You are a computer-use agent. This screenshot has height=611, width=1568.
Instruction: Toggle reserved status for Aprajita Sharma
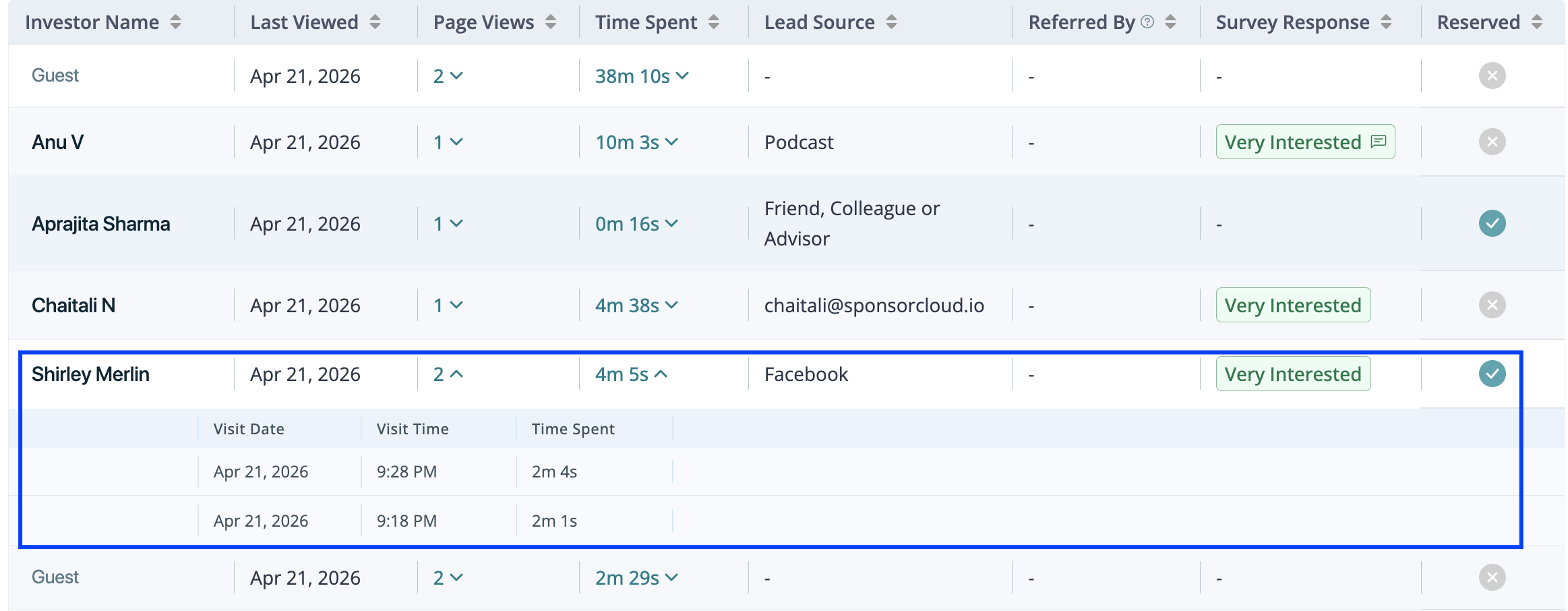pyautogui.click(x=1492, y=223)
